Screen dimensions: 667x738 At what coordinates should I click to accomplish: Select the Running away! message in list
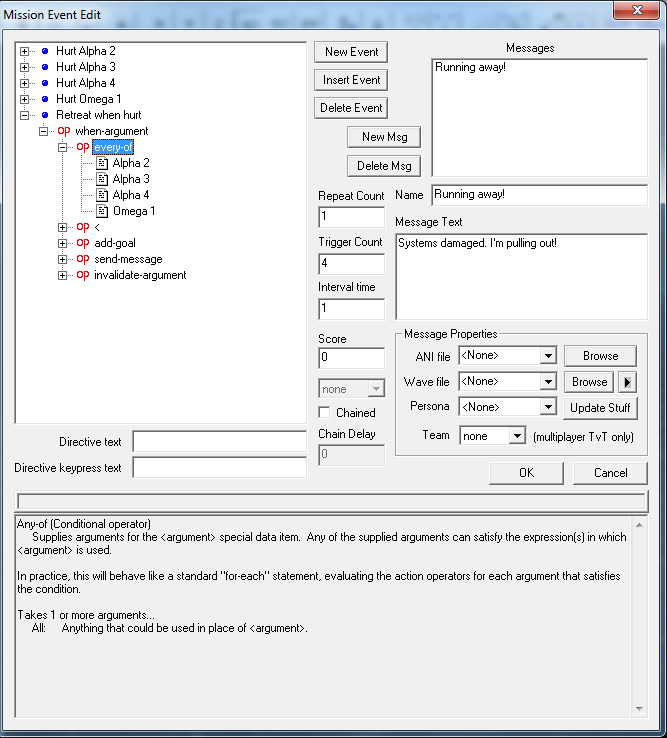point(470,68)
